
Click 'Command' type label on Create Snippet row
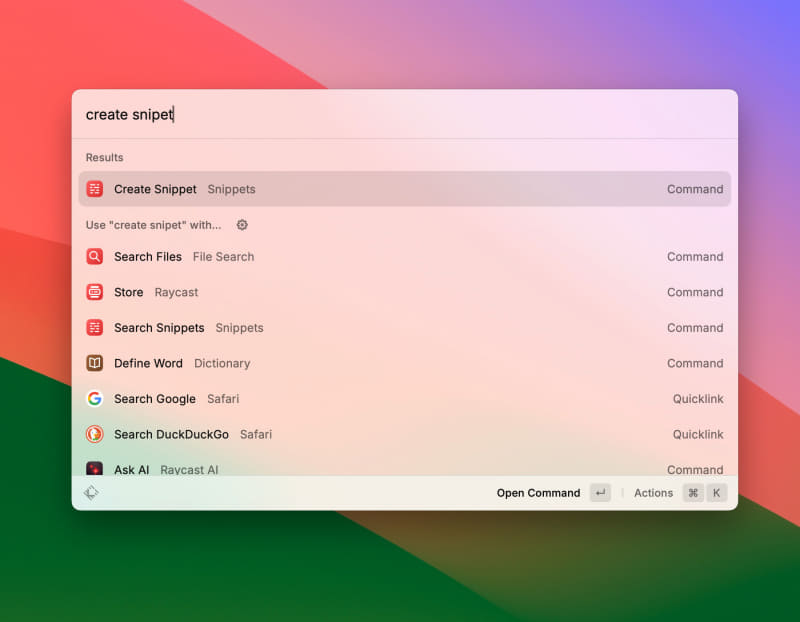pos(695,189)
